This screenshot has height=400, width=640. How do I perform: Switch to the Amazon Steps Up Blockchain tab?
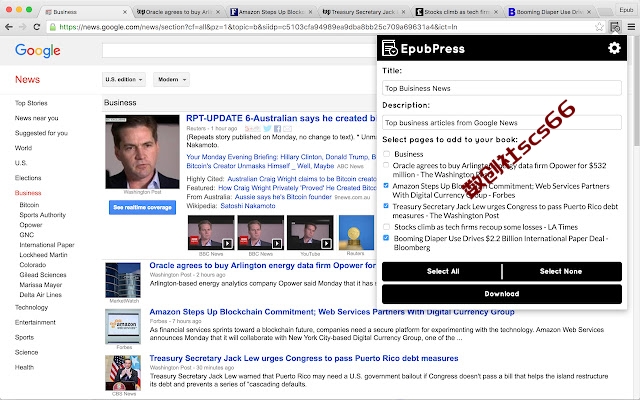click(x=269, y=12)
